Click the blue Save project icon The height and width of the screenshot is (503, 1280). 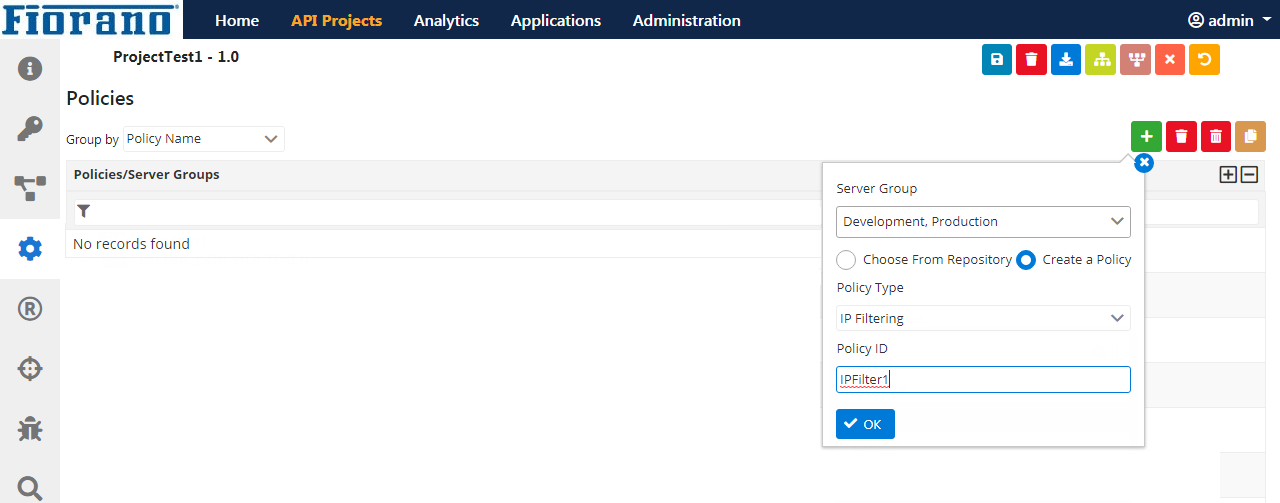click(997, 60)
